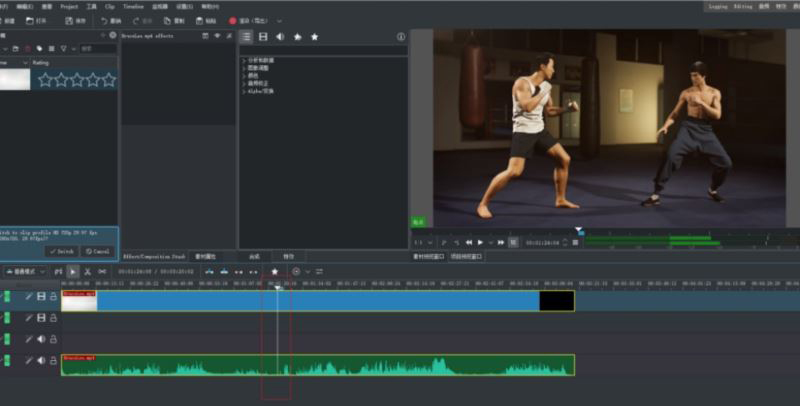Click the tag icon in project bin toolbar

coord(39,49)
